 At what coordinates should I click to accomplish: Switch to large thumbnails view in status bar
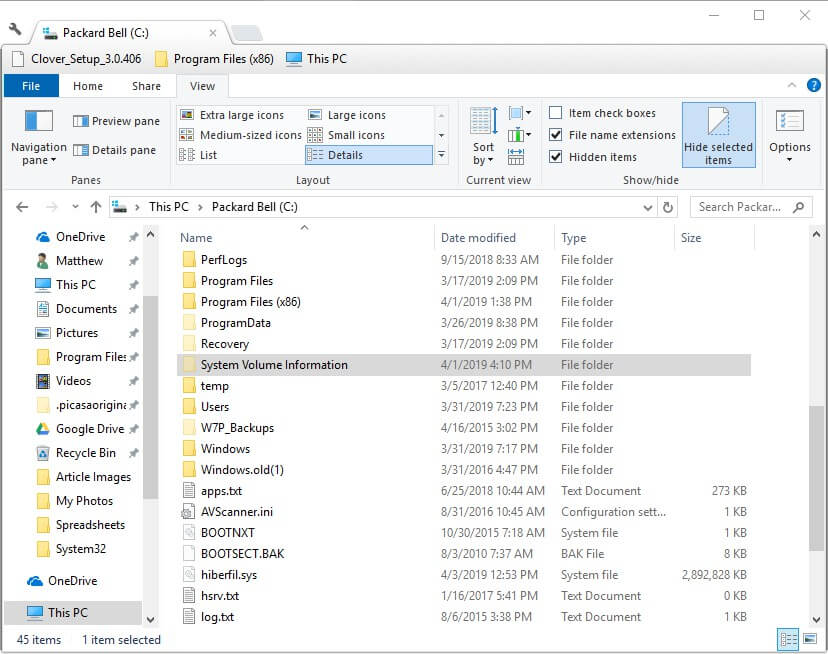810,640
